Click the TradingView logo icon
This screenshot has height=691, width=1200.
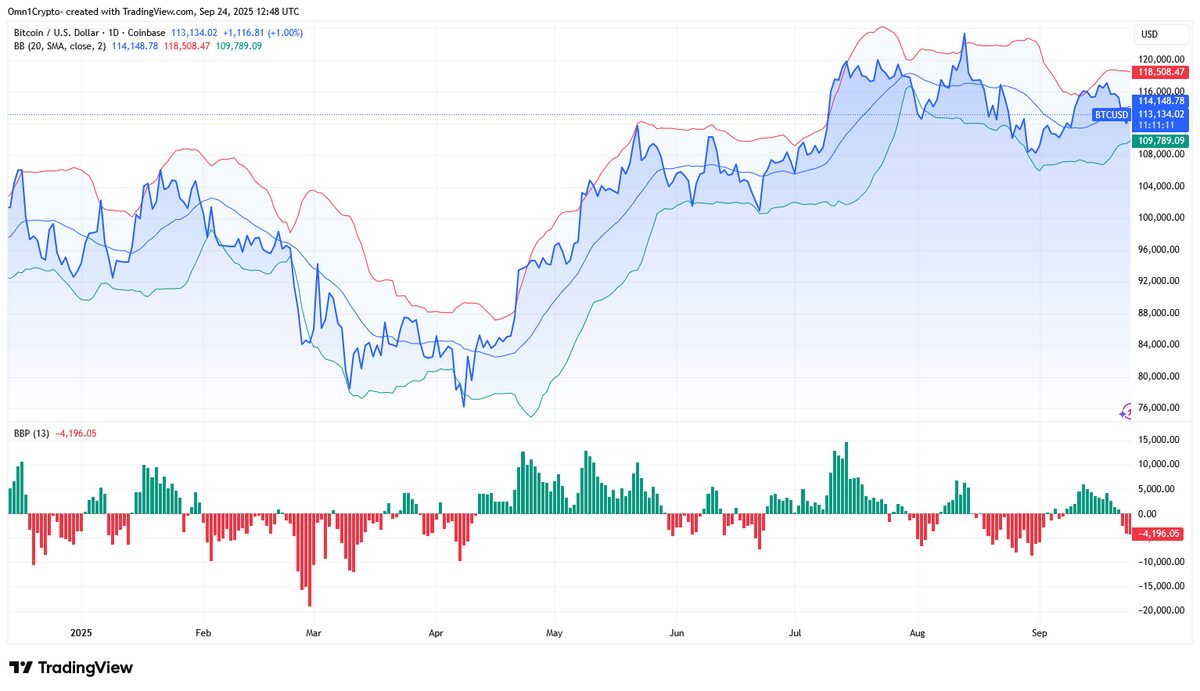21,668
